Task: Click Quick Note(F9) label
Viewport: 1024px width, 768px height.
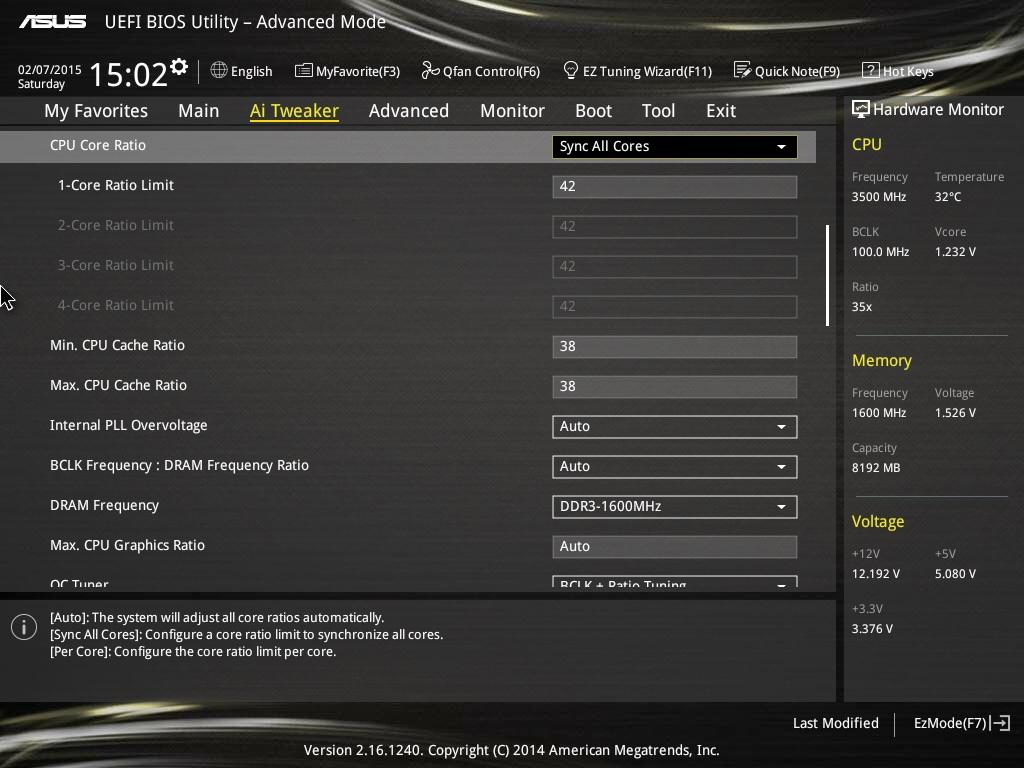Action: pyautogui.click(x=797, y=71)
